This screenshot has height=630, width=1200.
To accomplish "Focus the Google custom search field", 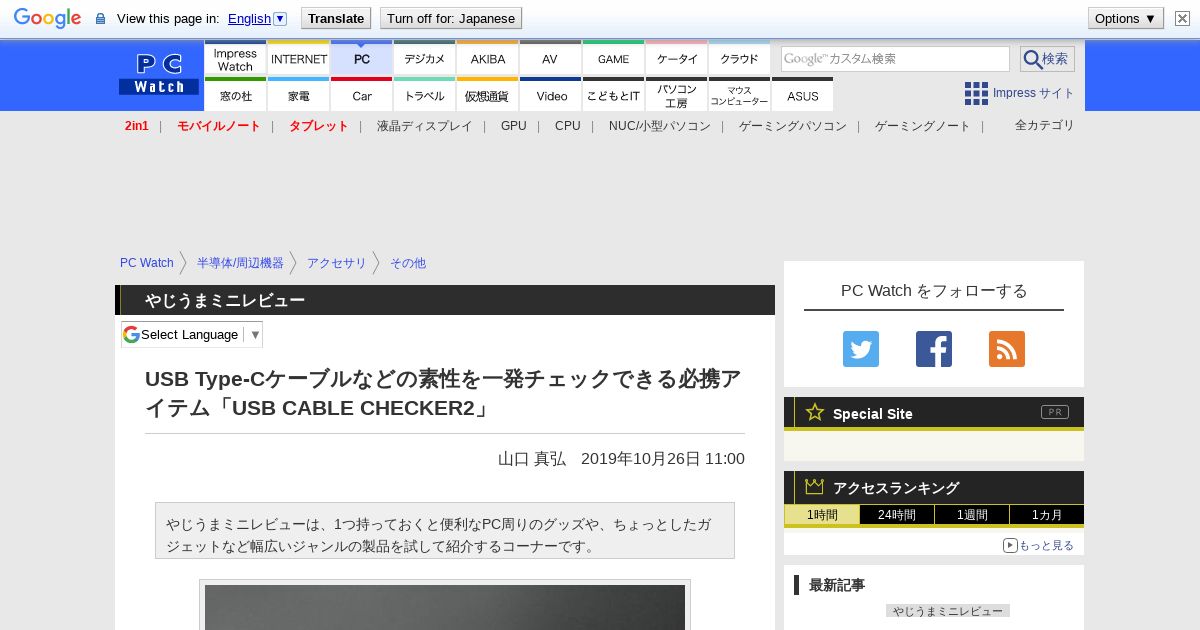I will tap(895, 59).
